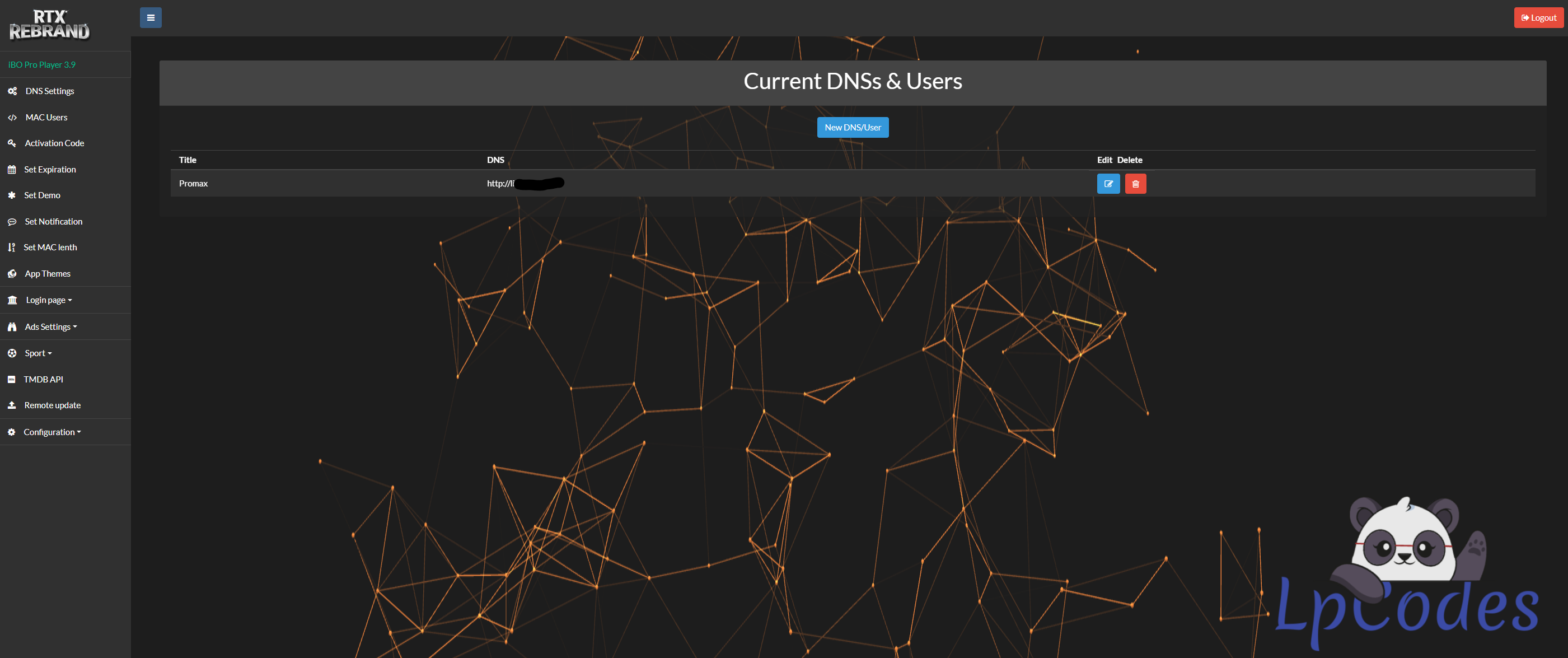Screen dimensions: 1568x658
Task: Click the speech bubble icon beside Set Notification
Action: point(12,222)
